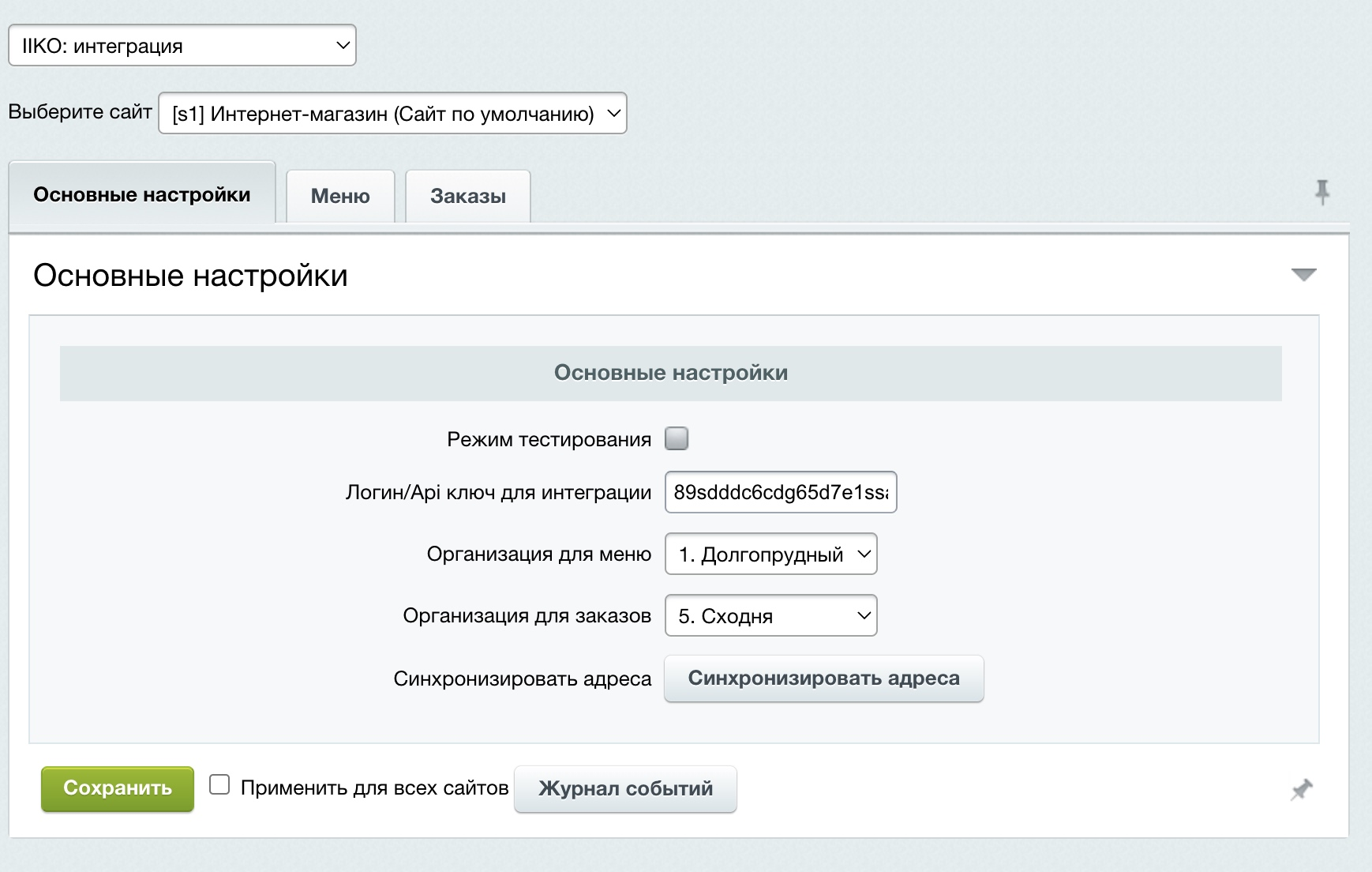
Task: Enable the Режим тестирования checkbox
Action: coord(677,438)
